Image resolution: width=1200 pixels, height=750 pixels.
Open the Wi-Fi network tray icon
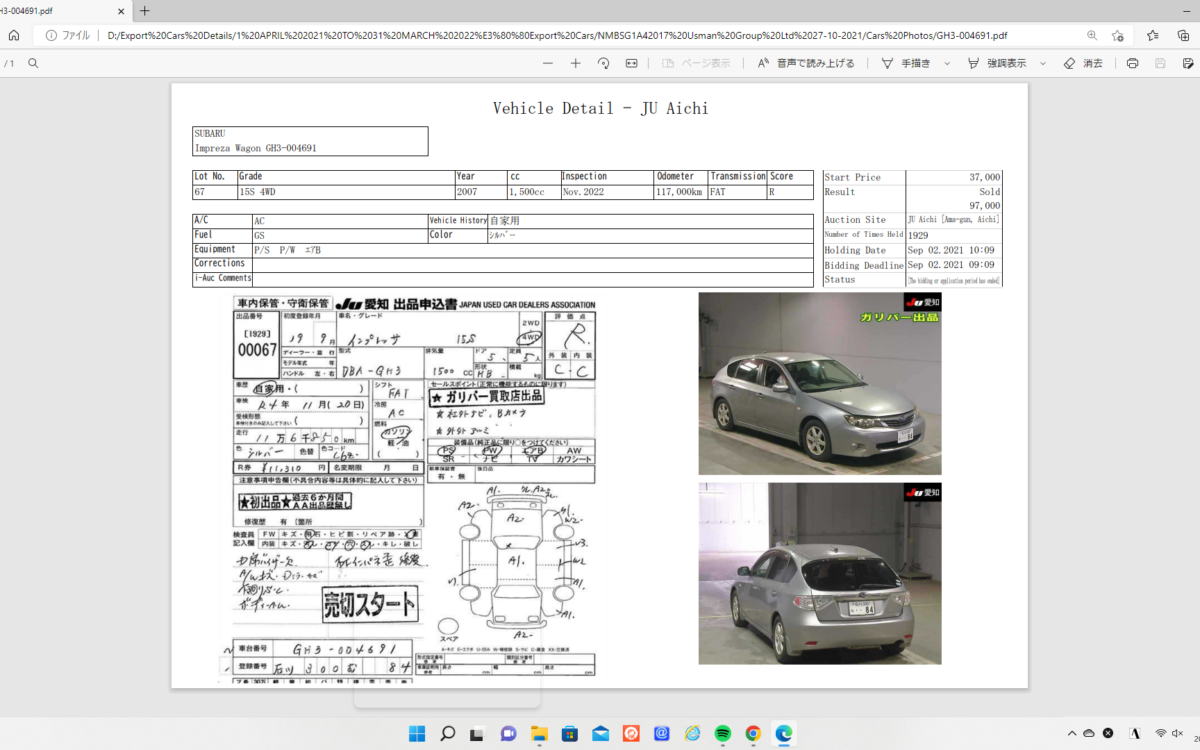pyautogui.click(x=1162, y=733)
